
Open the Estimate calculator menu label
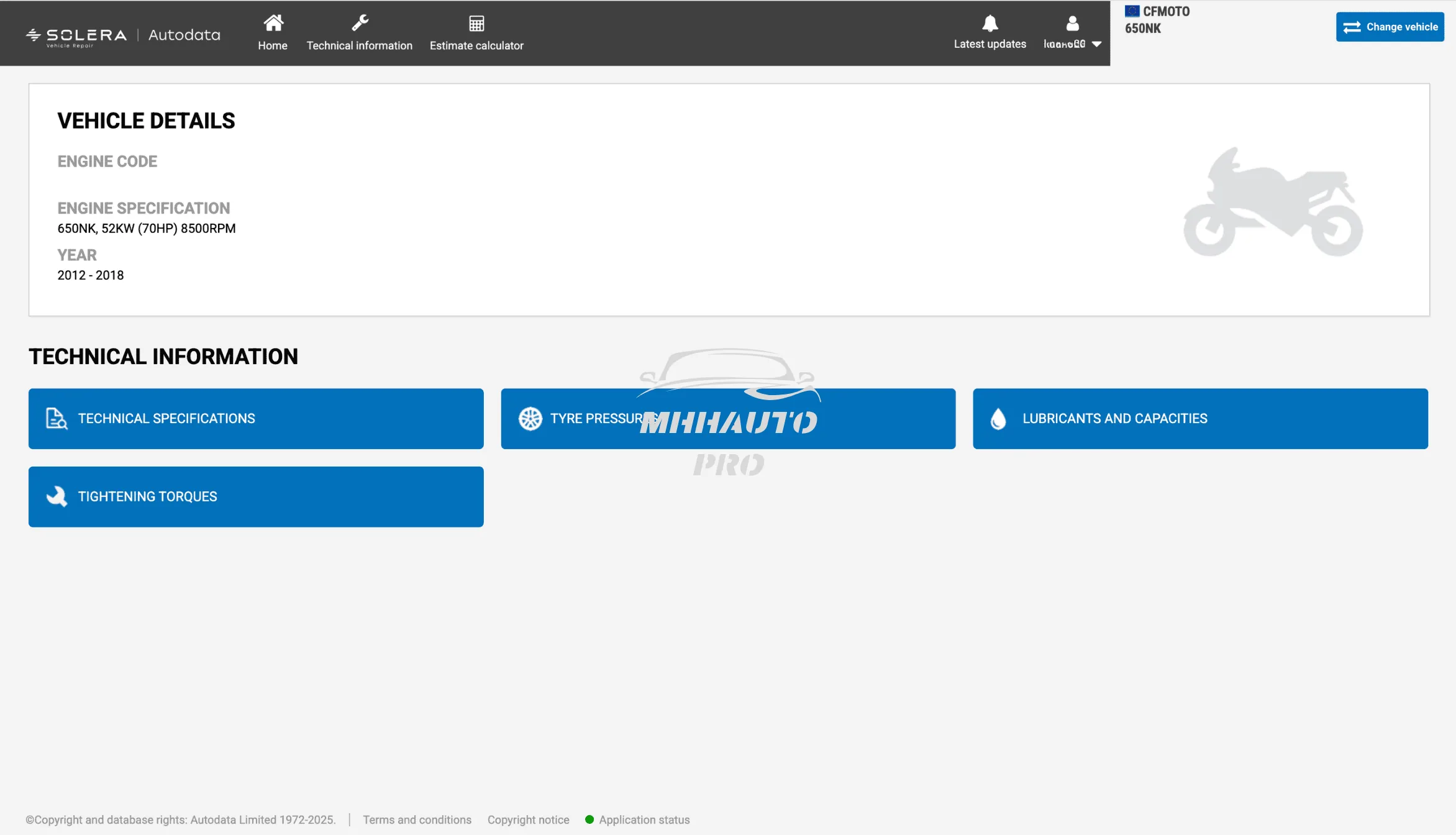click(x=476, y=45)
